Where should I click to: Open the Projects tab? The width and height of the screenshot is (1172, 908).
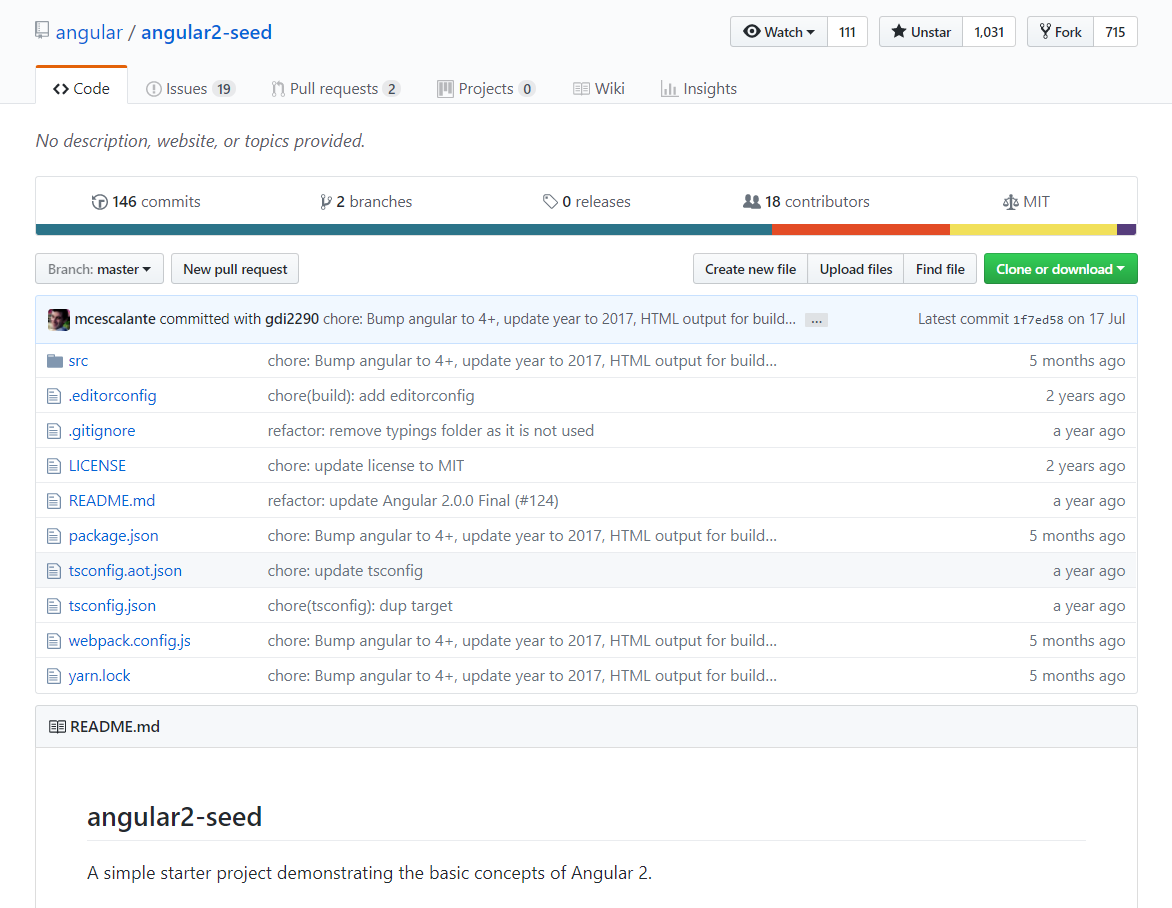486,88
